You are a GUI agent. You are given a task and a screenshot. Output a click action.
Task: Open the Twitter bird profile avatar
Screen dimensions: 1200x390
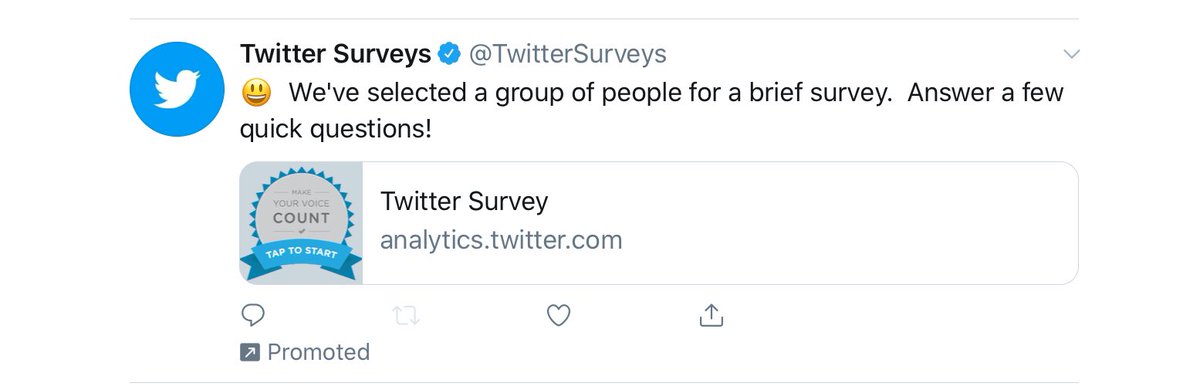pyautogui.click(x=175, y=90)
